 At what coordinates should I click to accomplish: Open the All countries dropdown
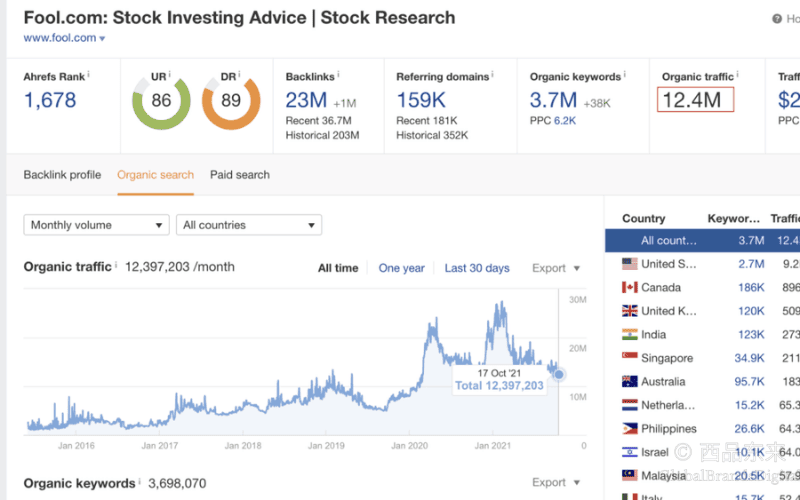pyautogui.click(x=249, y=225)
